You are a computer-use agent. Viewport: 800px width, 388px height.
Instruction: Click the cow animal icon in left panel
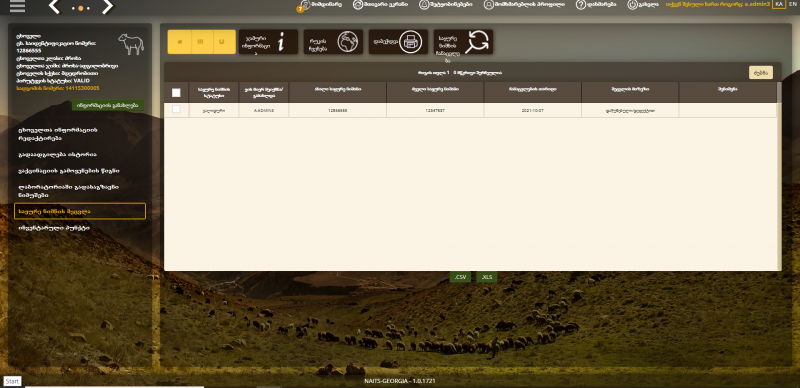[x=131, y=44]
